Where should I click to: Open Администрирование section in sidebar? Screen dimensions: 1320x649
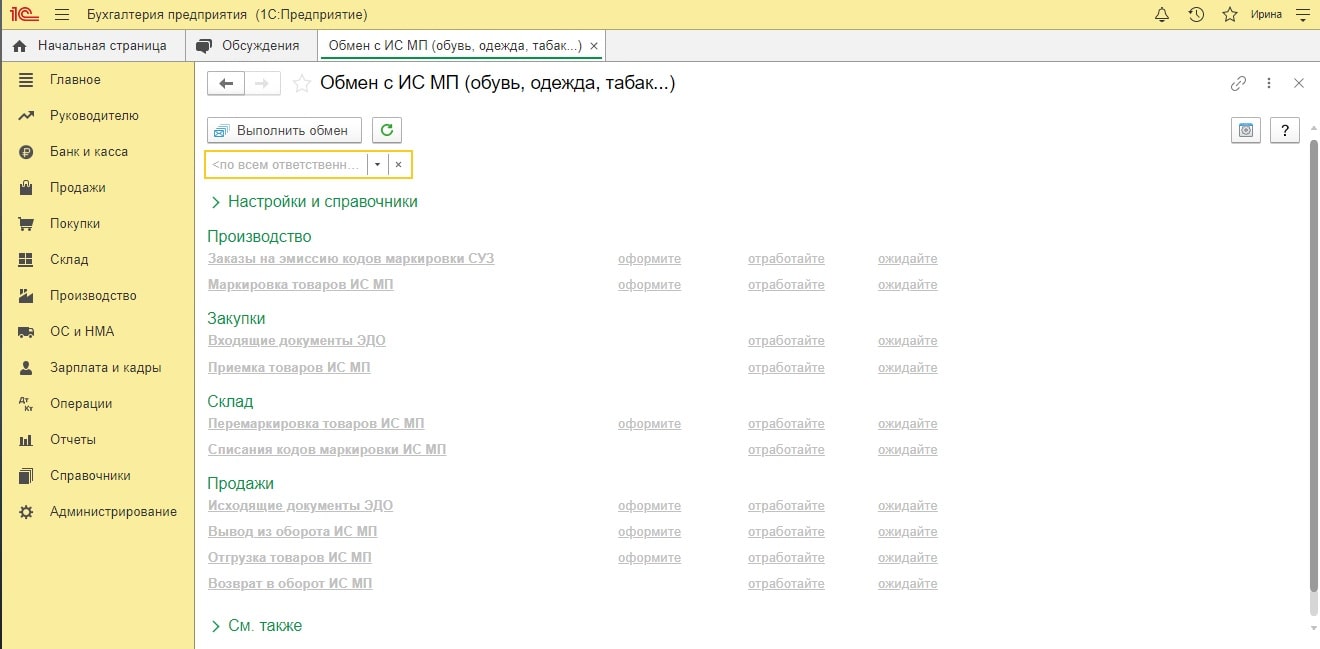coord(113,512)
